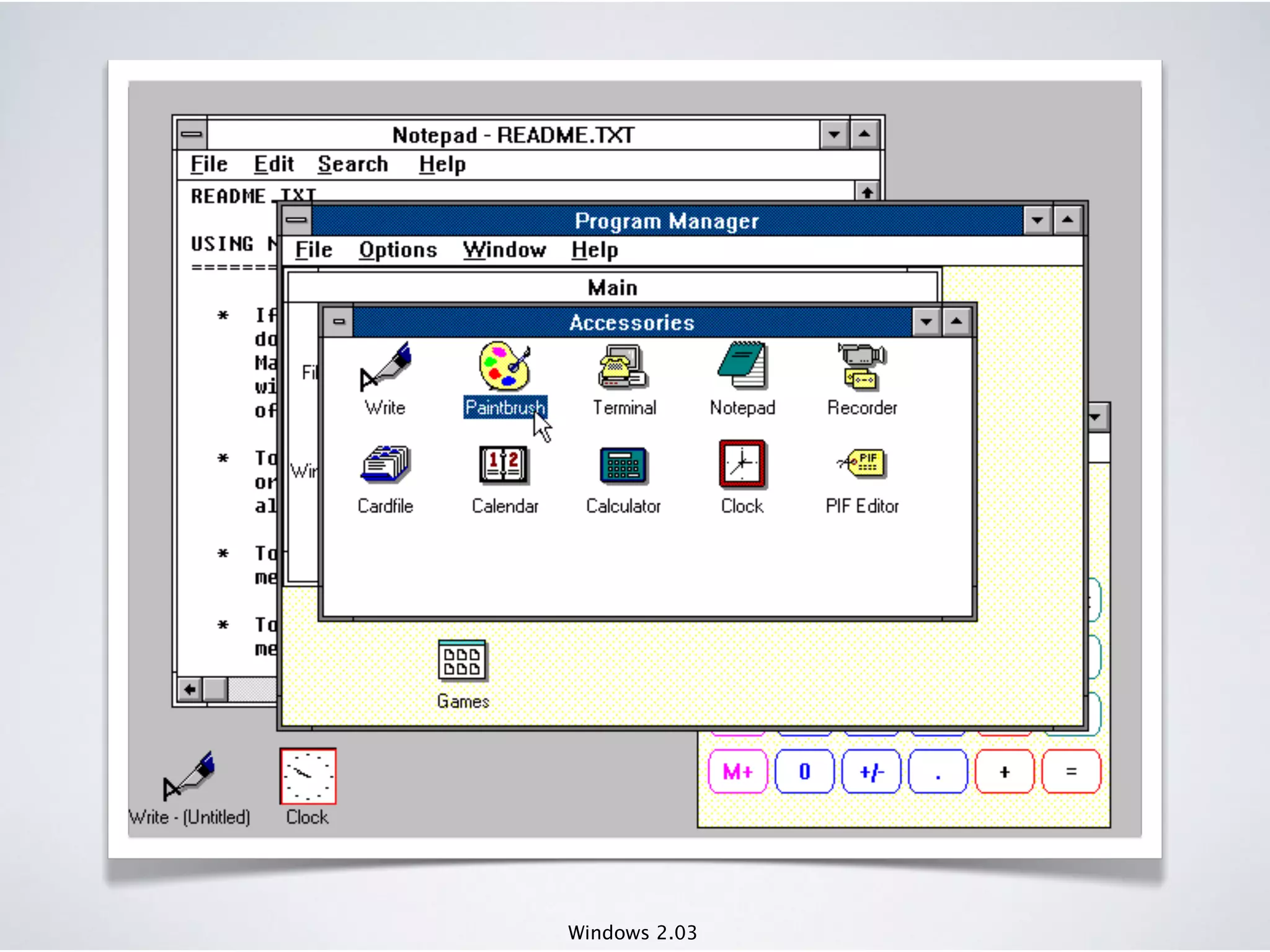1270x952 pixels.
Task: Open the Games group icon
Action: (463, 661)
